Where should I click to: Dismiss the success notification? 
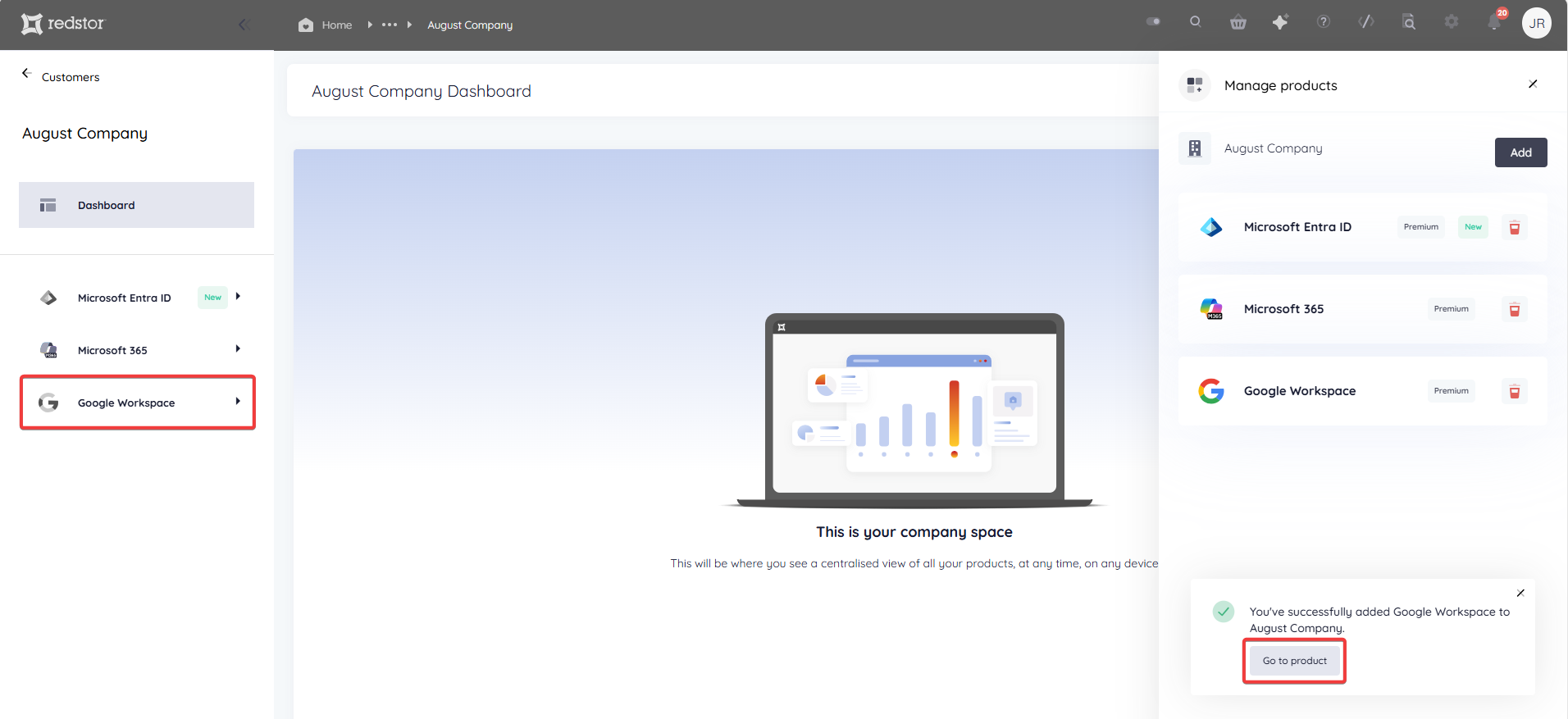click(x=1520, y=593)
